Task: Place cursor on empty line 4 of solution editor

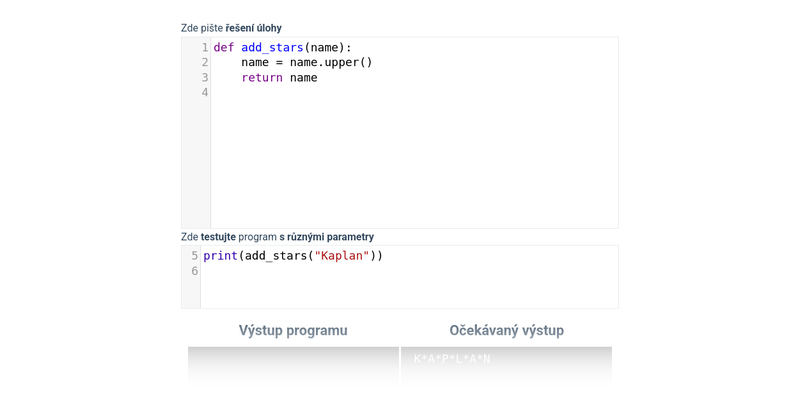Action: (400, 93)
